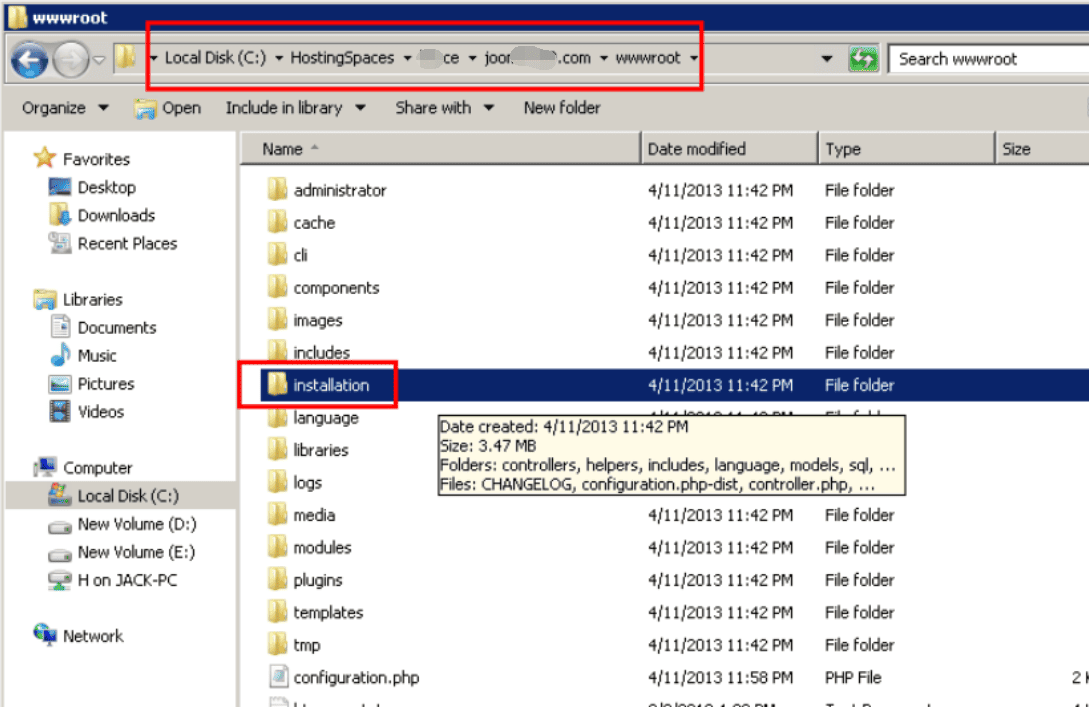Click the Forward navigation arrow button
This screenshot has height=725, width=1089.
(x=71, y=60)
